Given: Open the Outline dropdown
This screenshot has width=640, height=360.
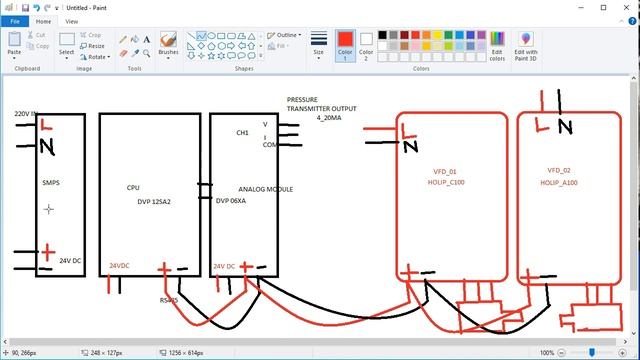Looking at the screenshot, I should pos(284,36).
